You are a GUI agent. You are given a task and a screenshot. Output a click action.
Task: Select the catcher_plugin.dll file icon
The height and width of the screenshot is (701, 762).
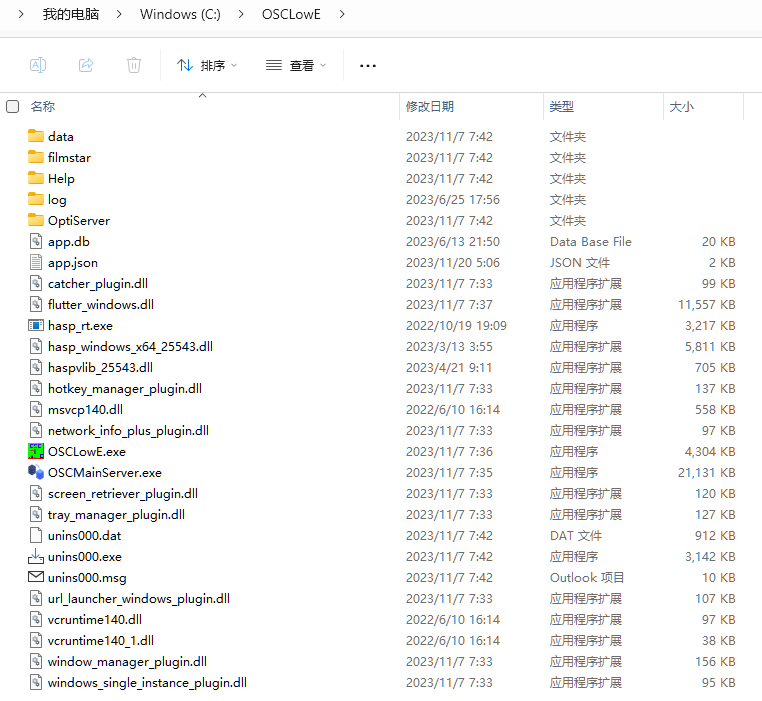(x=36, y=283)
